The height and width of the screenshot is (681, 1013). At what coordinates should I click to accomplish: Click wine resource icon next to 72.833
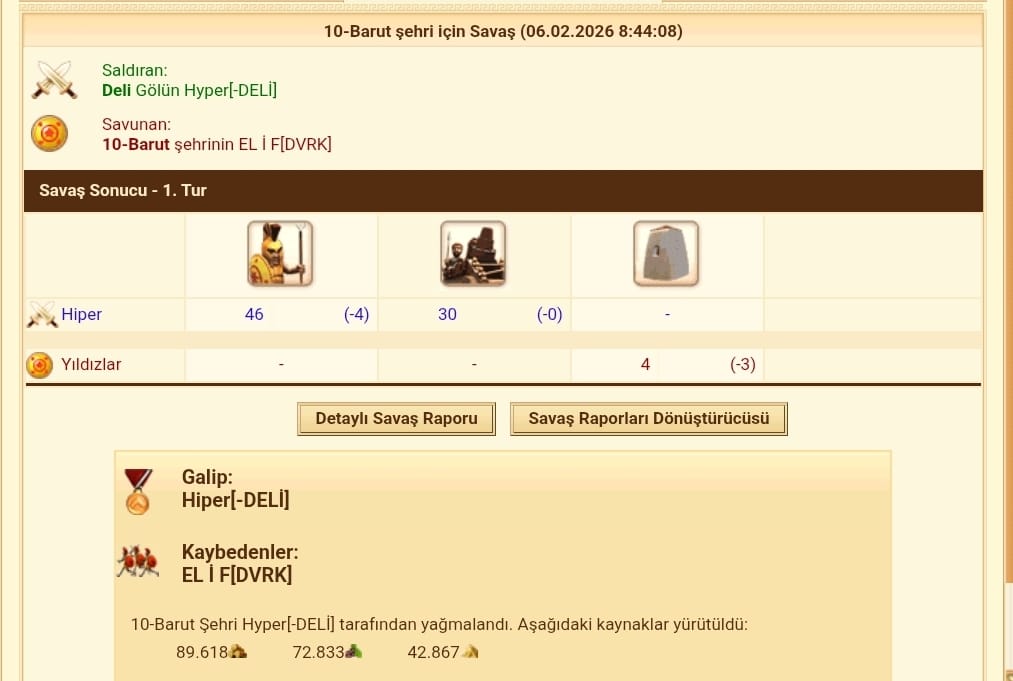354,651
